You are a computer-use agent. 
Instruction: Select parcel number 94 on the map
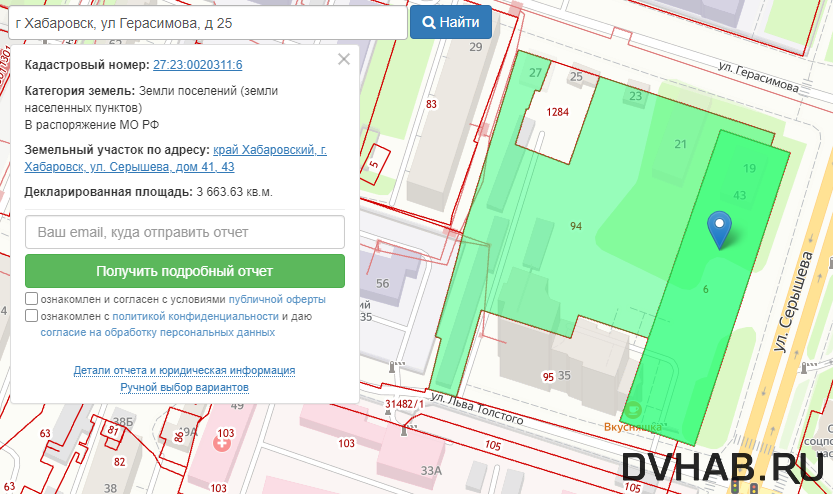point(576,226)
